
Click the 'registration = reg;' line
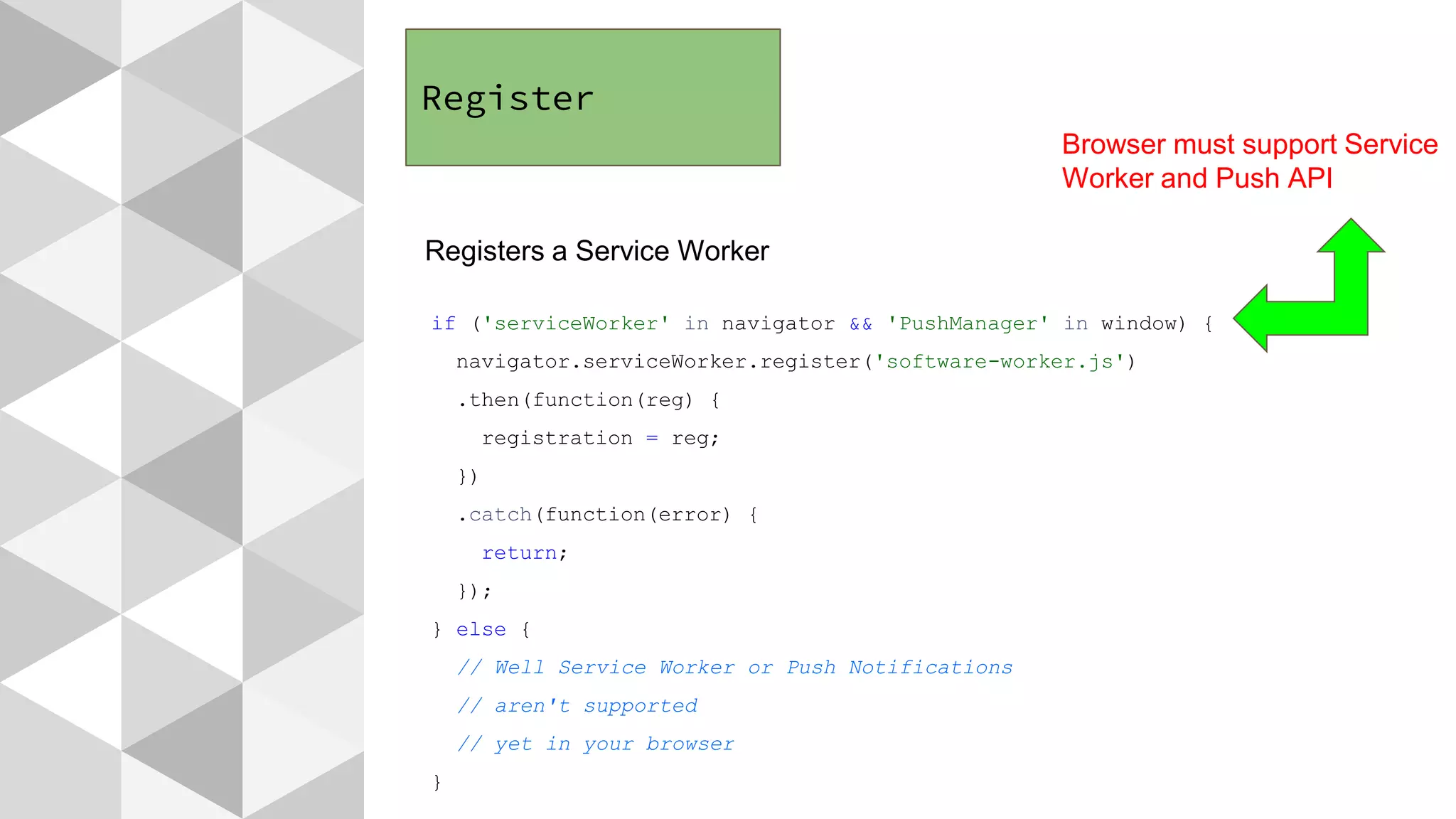pyautogui.click(x=601, y=439)
